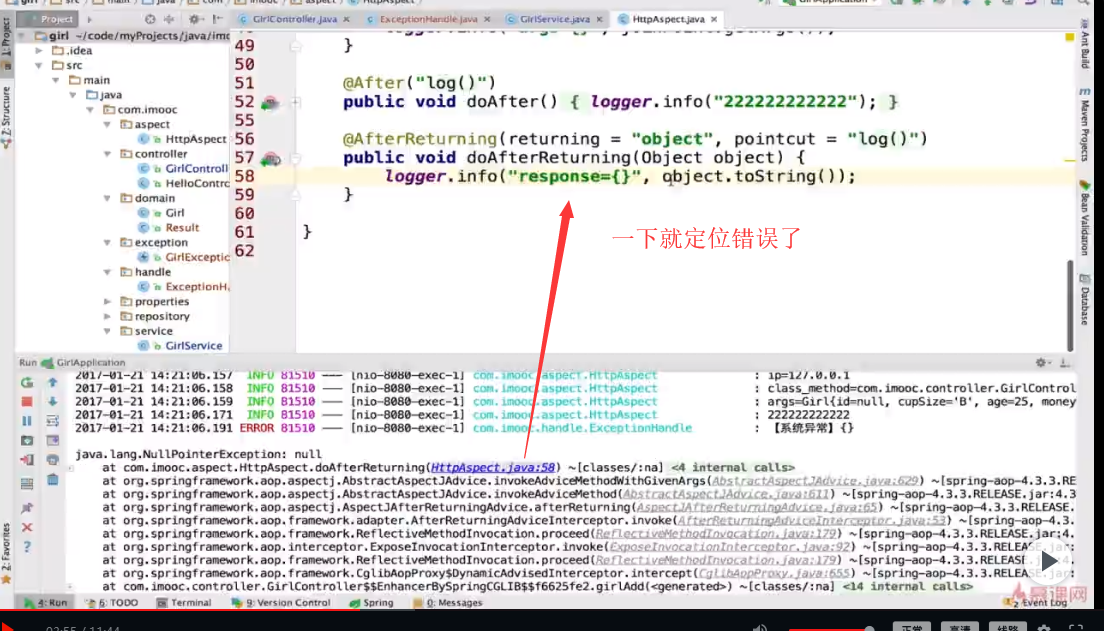Select Result class in project tree
The height and width of the screenshot is (631, 1104).
[182, 227]
